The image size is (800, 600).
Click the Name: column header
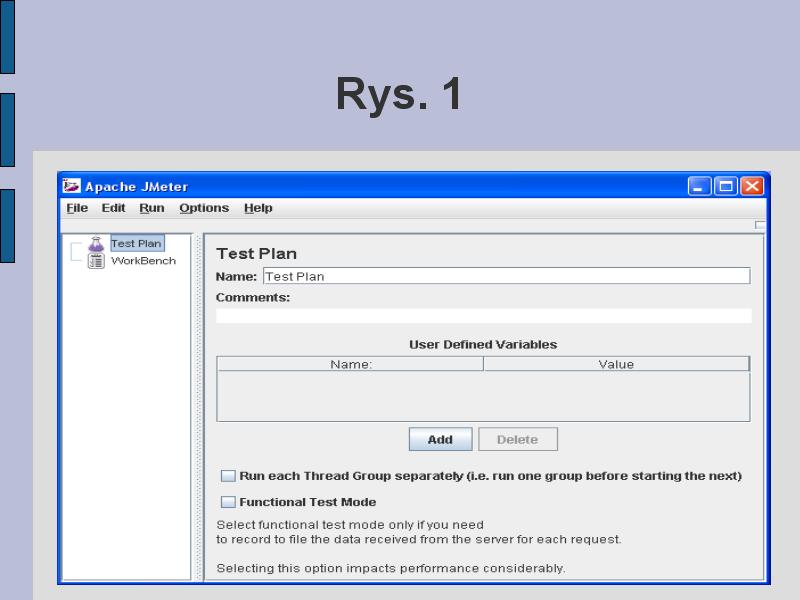350,364
